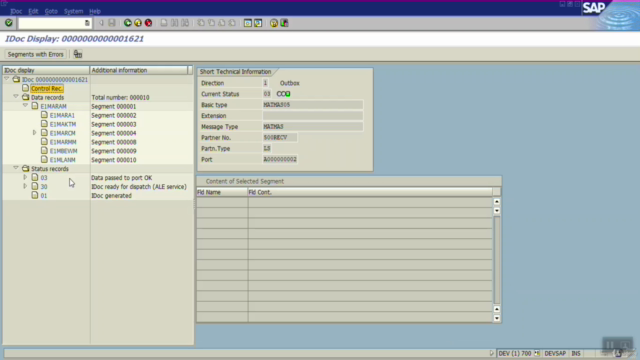Click the segment table top scroll-up arrow
This screenshot has height=360, width=640.
(497, 202)
